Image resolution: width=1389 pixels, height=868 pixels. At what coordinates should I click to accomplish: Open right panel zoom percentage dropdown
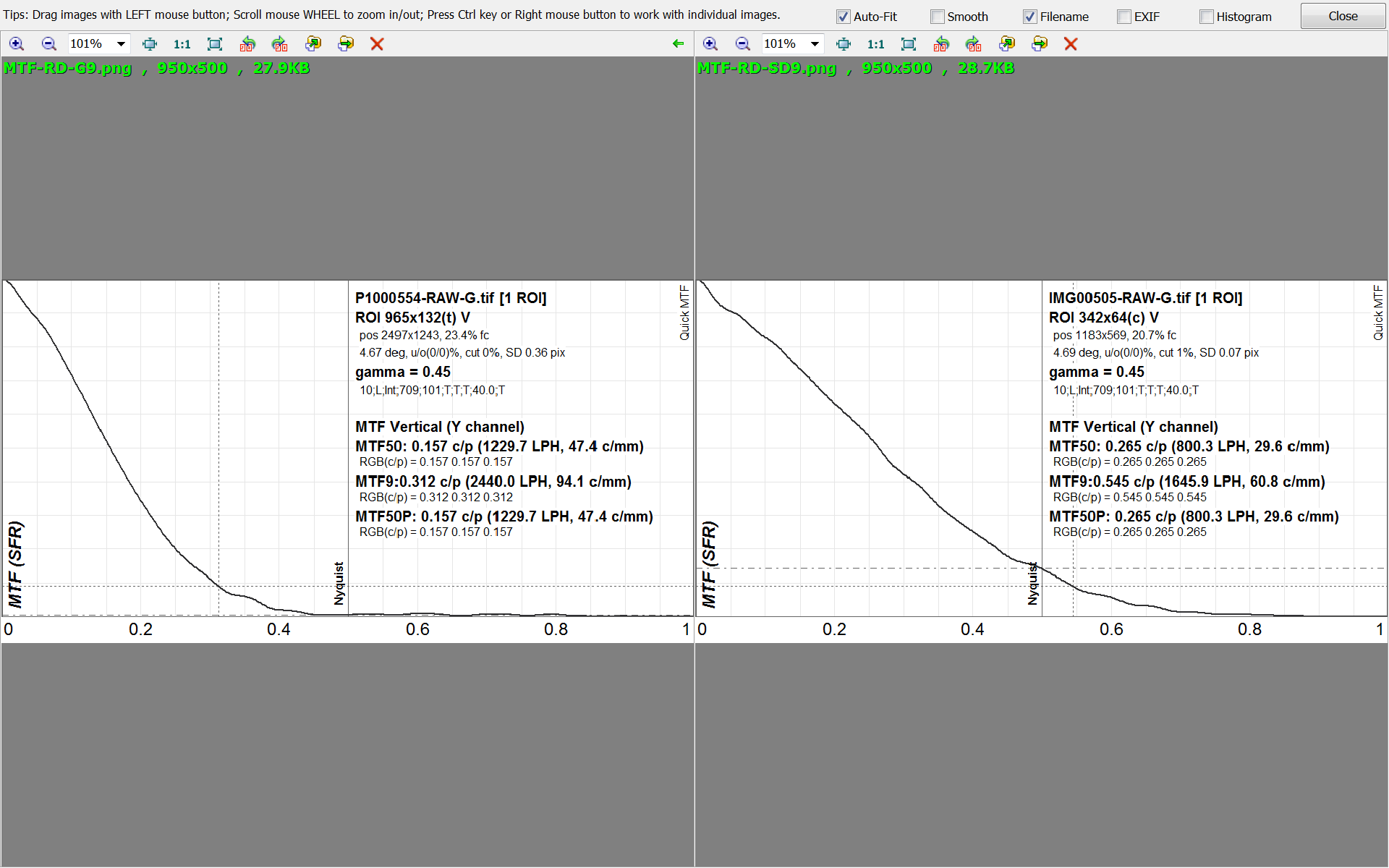[815, 44]
